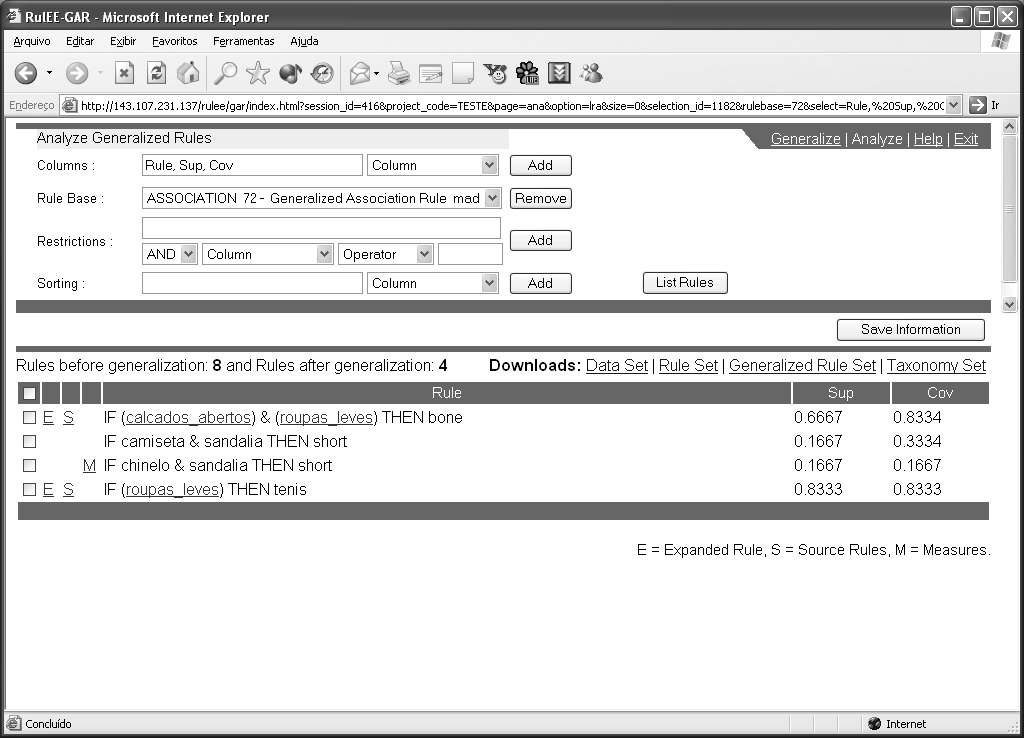Open the AND logical operator dropdown
The image size is (1024, 738).
188,255
